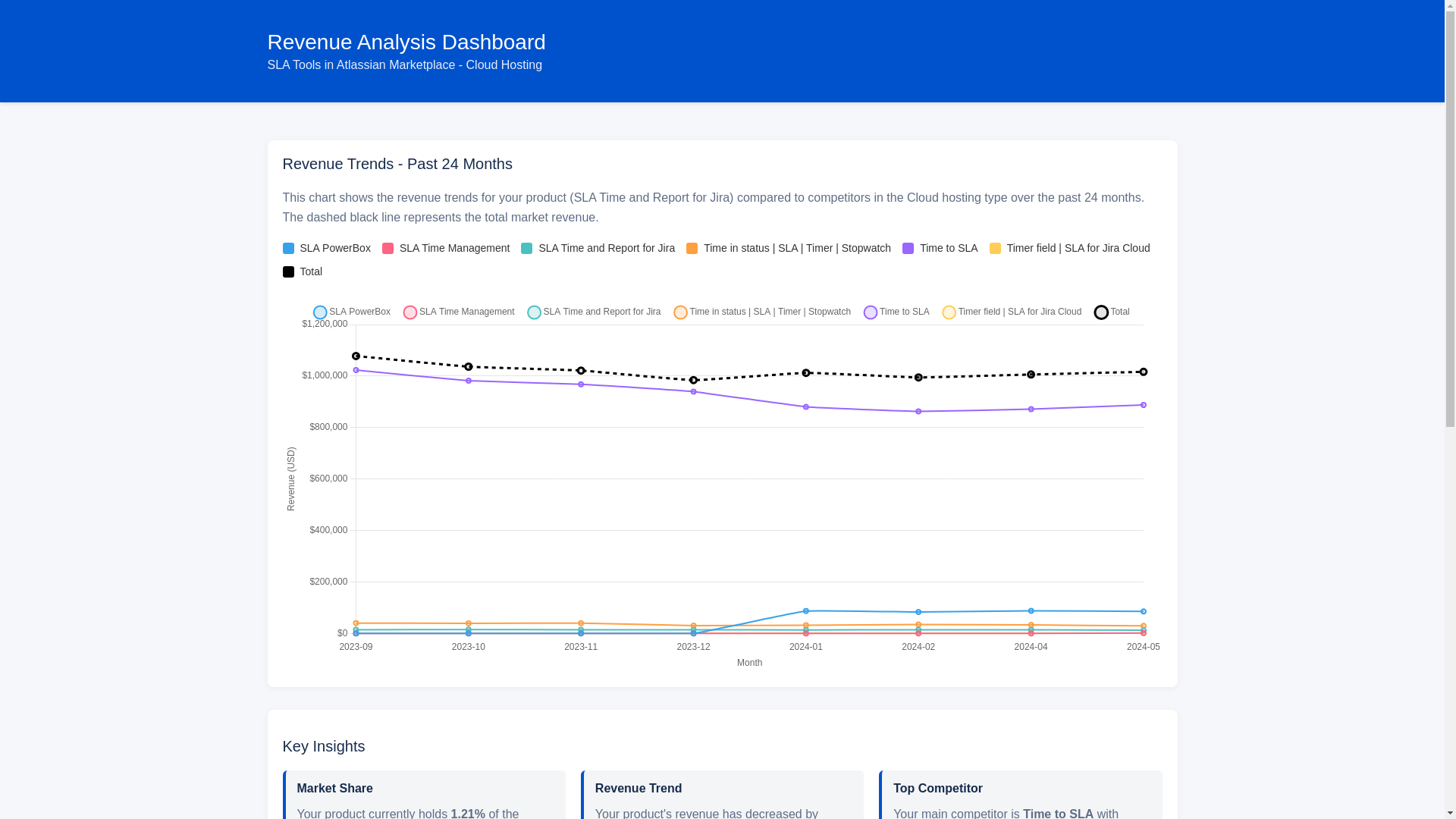Click SLA PowerBox point at 2024-04
Screen dimensions: 1456x819
pyautogui.click(x=1031, y=611)
